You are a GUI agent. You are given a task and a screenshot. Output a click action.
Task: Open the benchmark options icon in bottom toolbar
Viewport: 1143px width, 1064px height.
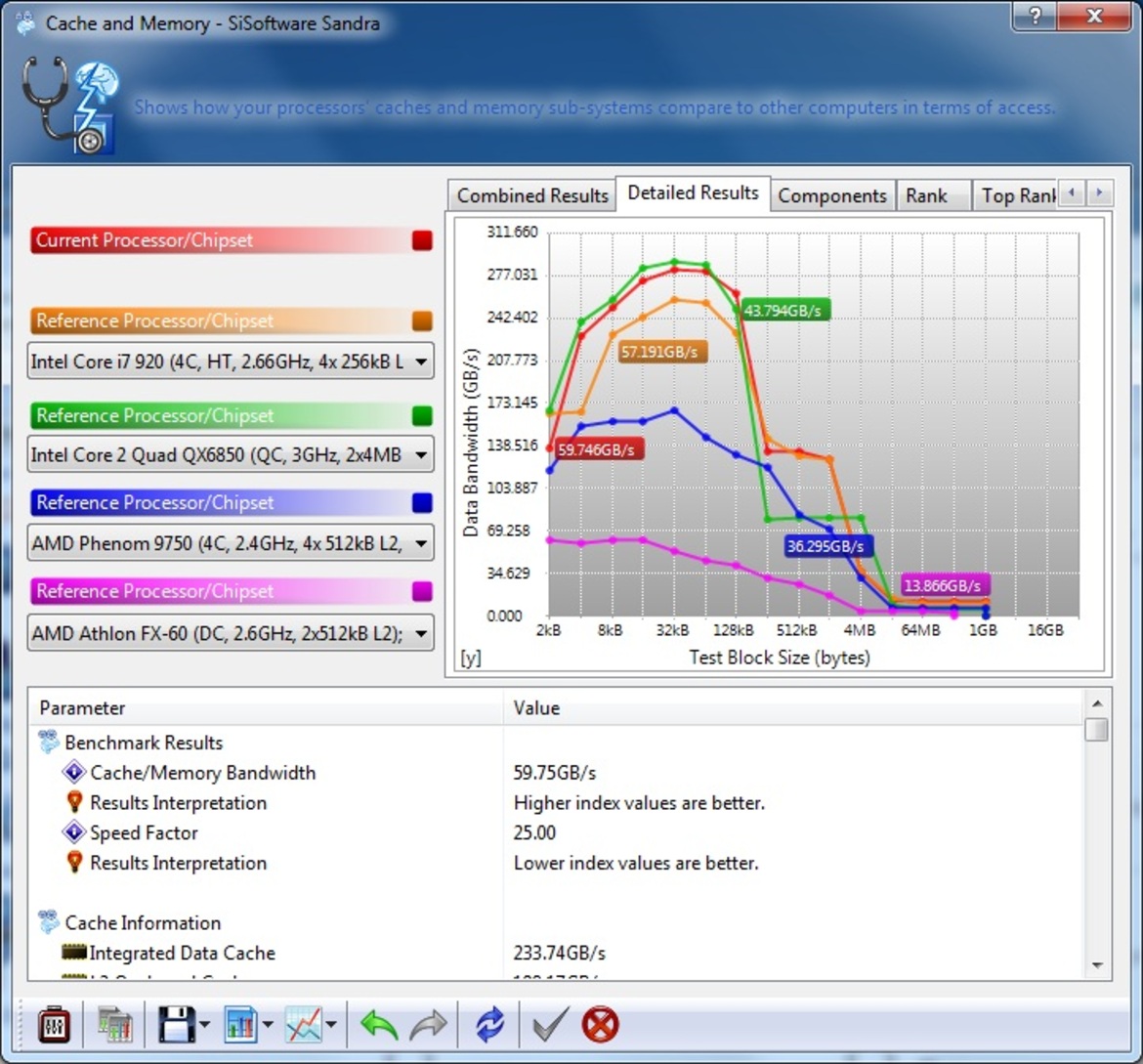point(53,1025)
